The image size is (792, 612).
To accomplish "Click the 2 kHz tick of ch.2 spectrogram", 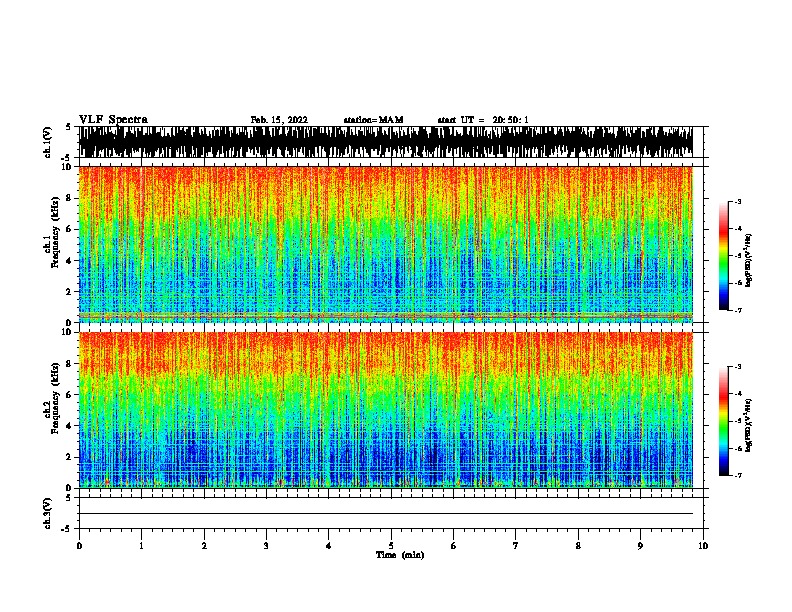I will (69, 457).
